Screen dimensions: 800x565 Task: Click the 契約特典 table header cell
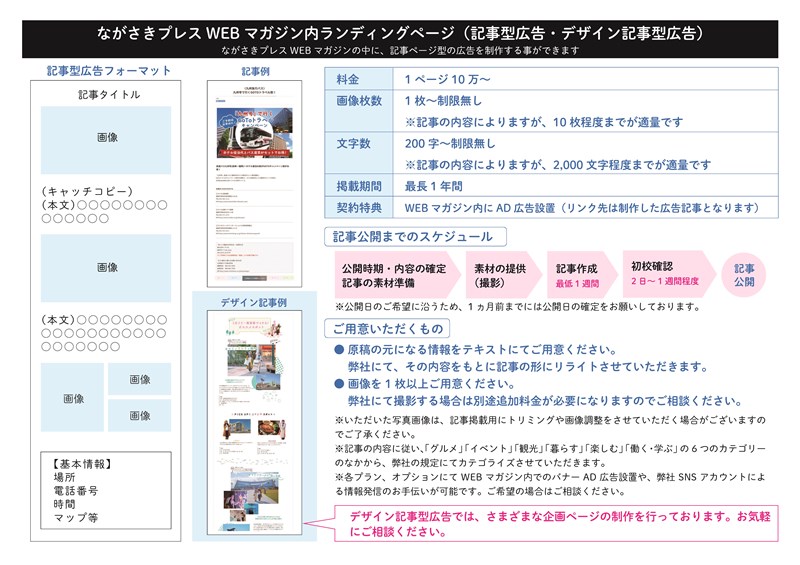[x=359, y=207]
